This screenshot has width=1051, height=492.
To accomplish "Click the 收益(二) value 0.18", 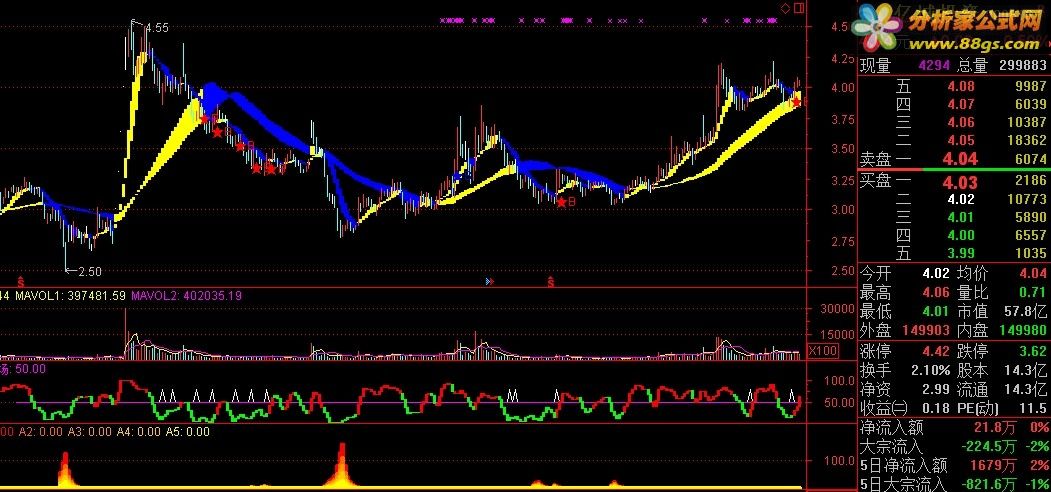I will pos(935,409).
